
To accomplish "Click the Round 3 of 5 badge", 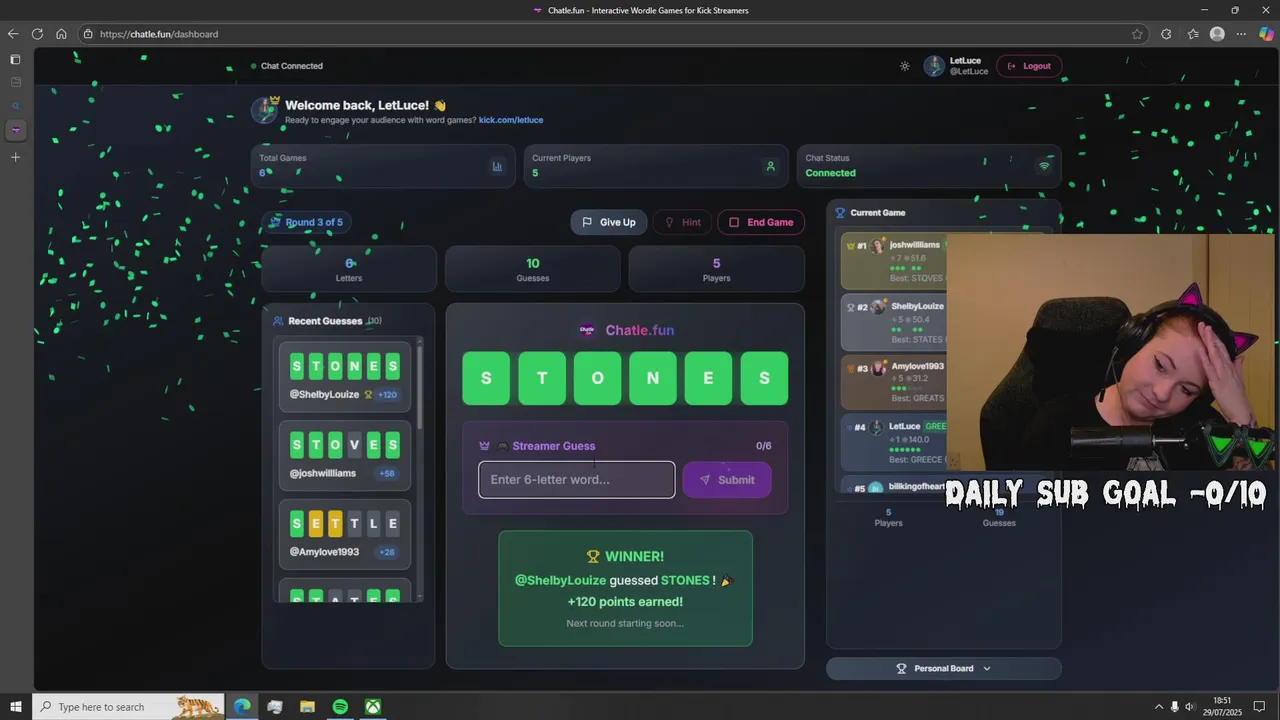I will point(307,222).
